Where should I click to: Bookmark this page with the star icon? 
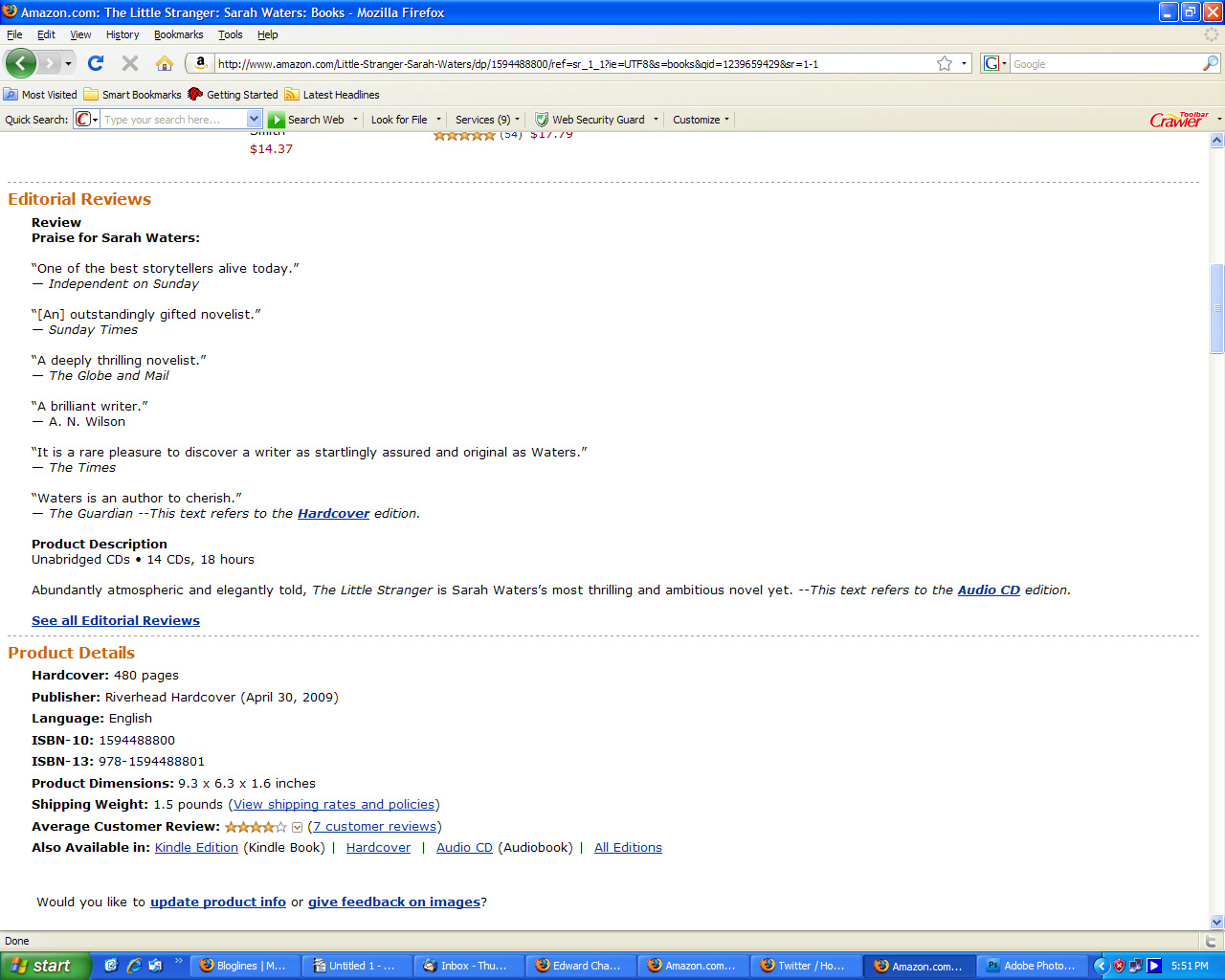coord(945,63)
